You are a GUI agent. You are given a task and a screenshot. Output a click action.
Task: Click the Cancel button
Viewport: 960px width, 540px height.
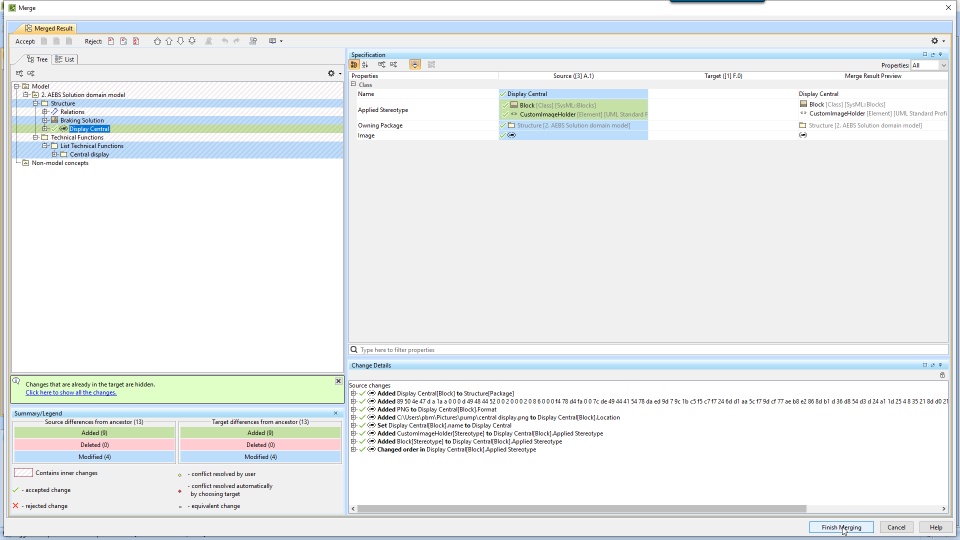(x=896, y=527)
